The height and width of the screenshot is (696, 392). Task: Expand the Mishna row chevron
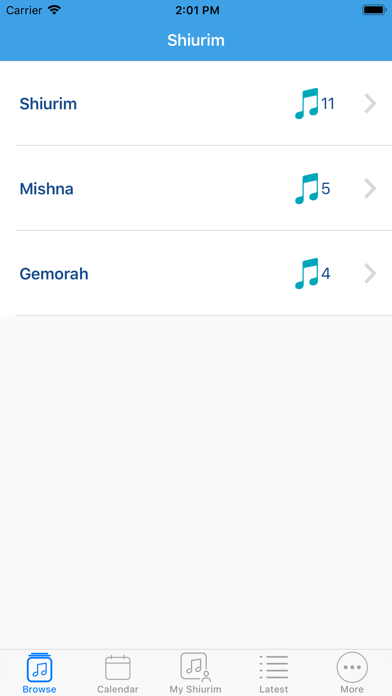370,189
